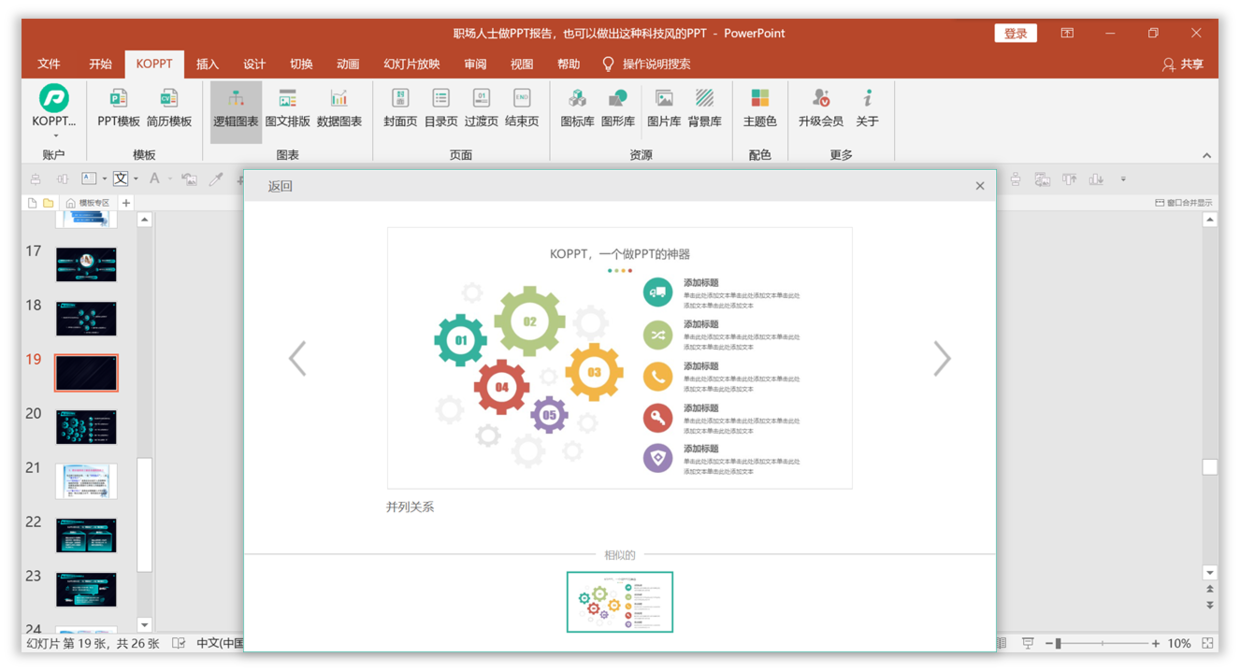
Task: Switch to the 视图 tab
Action: coord(522,64)
